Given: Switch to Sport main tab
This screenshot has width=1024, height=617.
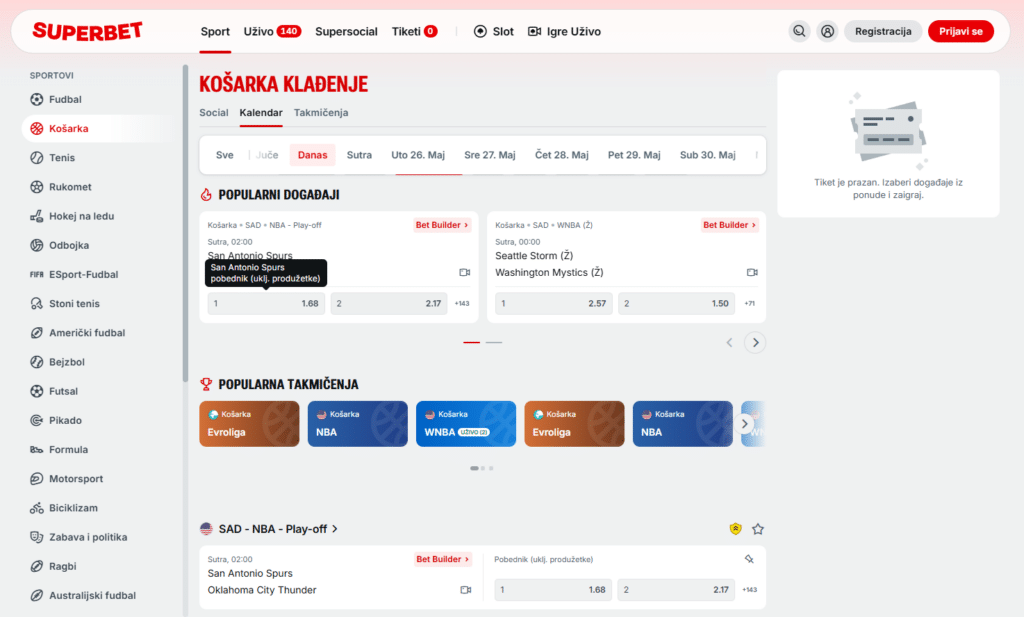Looking at the screenshot, I should pyautogui.click(x=215, y=31).
